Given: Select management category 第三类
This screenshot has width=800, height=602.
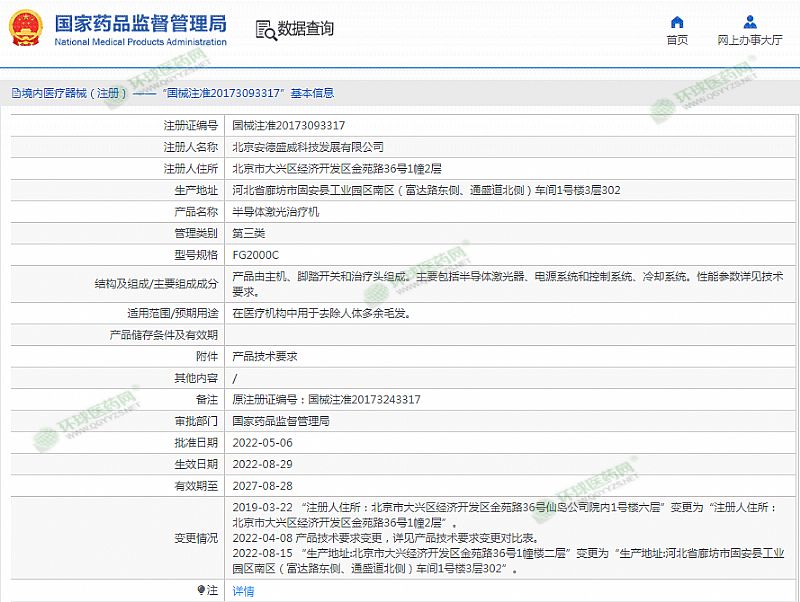Looking at the screenshot, I should (x=249, y=234).
